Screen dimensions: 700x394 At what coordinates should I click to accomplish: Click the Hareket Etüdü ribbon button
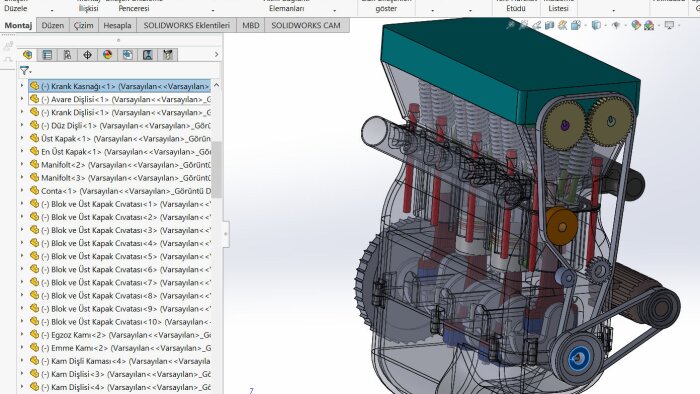(516, 6)
